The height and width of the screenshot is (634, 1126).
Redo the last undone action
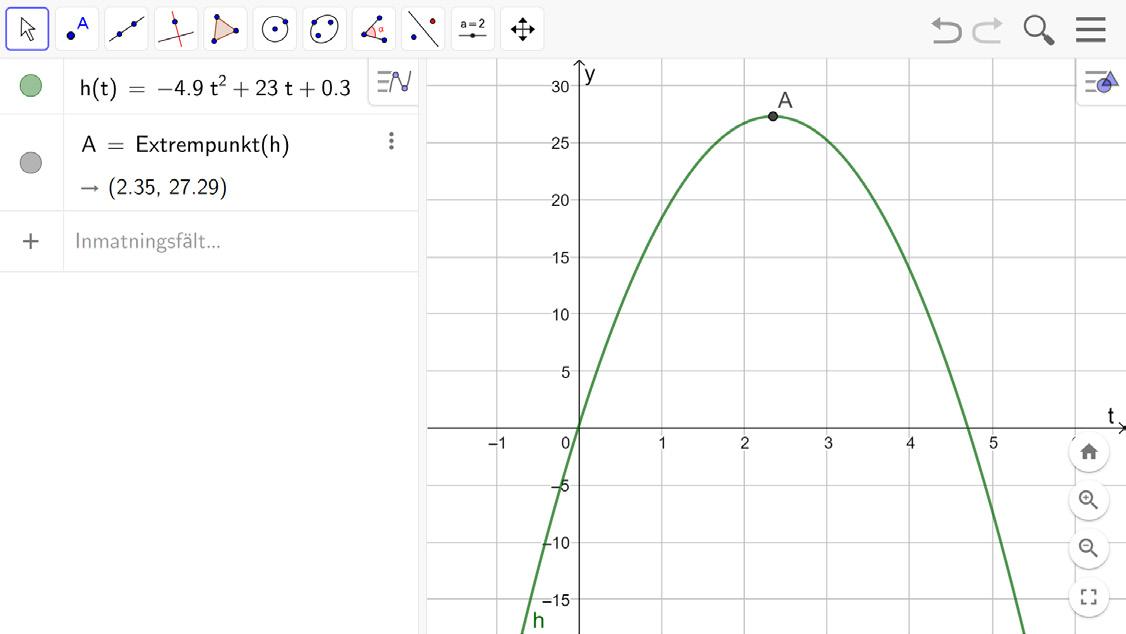point(988,31)
